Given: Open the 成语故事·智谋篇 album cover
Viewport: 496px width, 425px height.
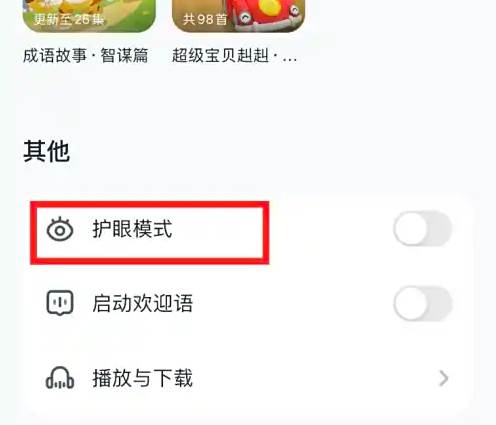Looking at the screenshot, I should 89,16.
